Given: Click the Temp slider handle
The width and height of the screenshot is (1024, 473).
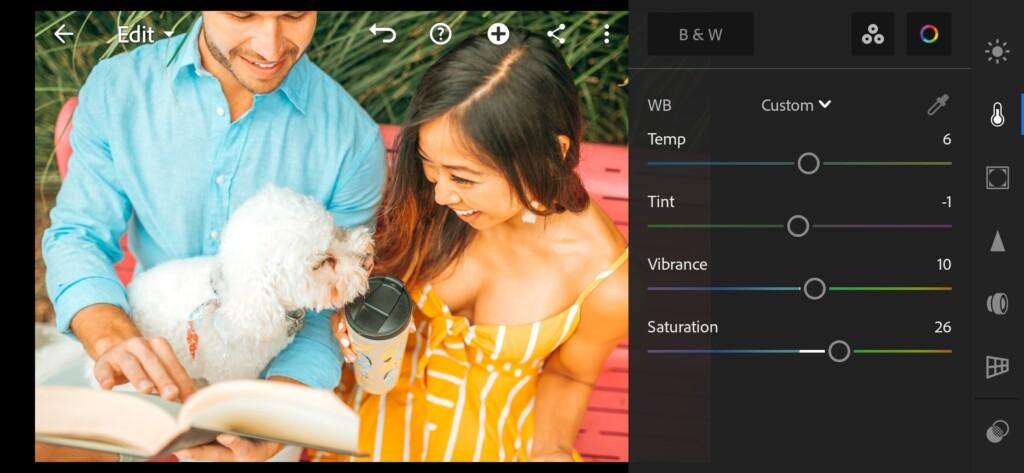Looking at the screenshot, I should point(808,163).
